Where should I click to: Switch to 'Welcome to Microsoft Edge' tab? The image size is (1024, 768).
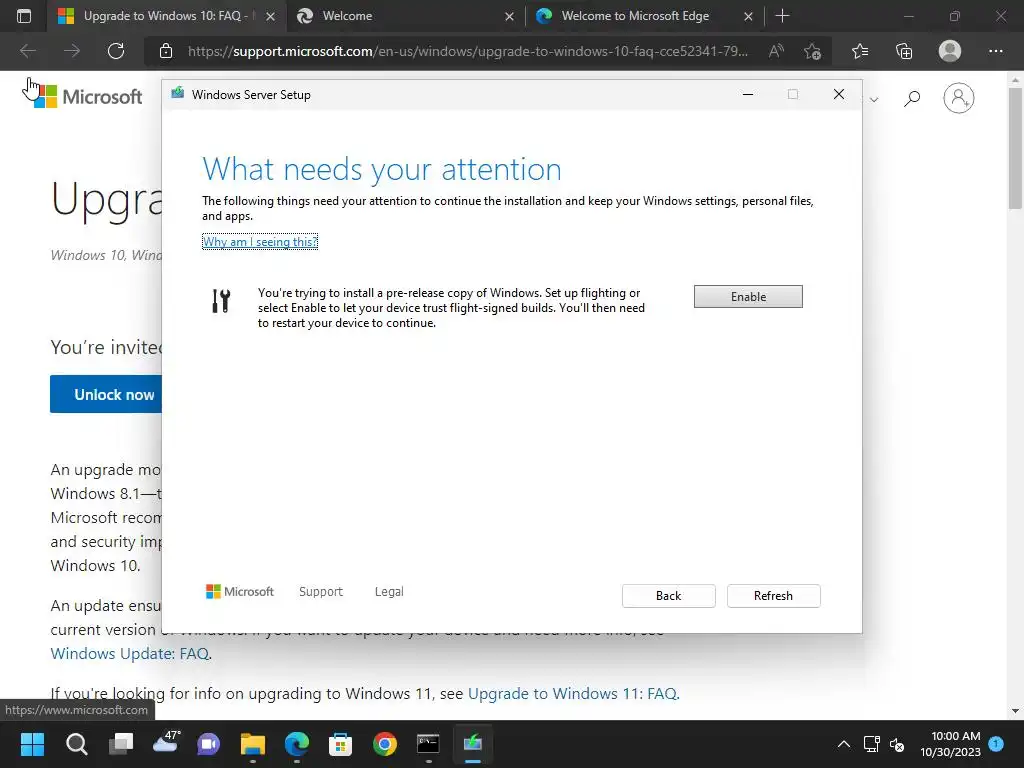[x=645, y=16]
